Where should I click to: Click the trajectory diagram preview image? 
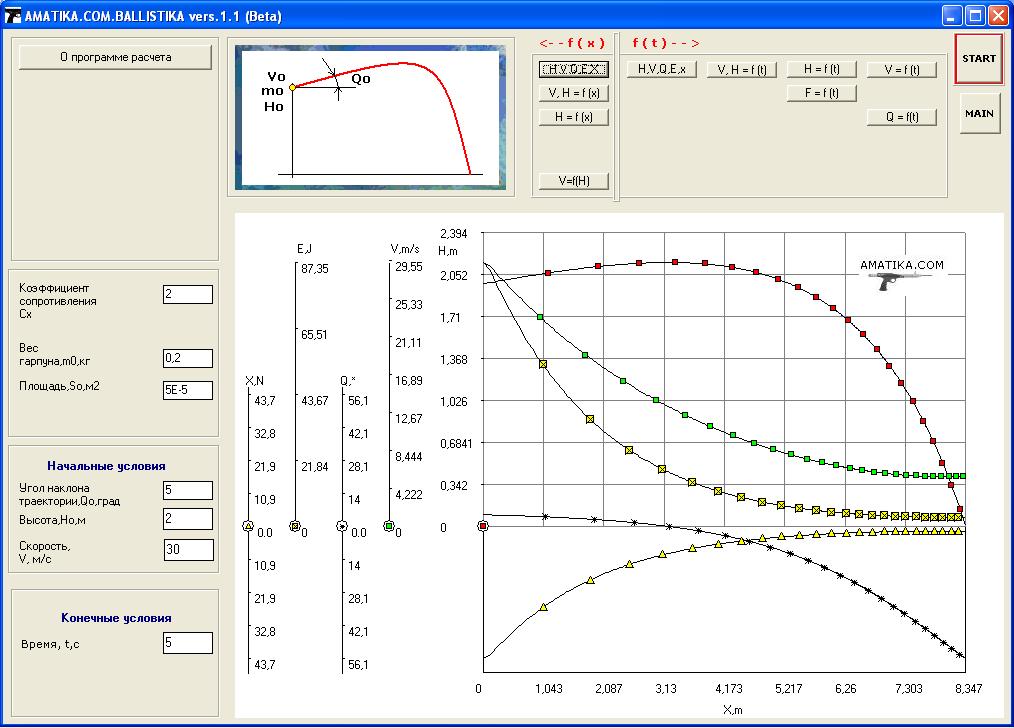point(369,116)
